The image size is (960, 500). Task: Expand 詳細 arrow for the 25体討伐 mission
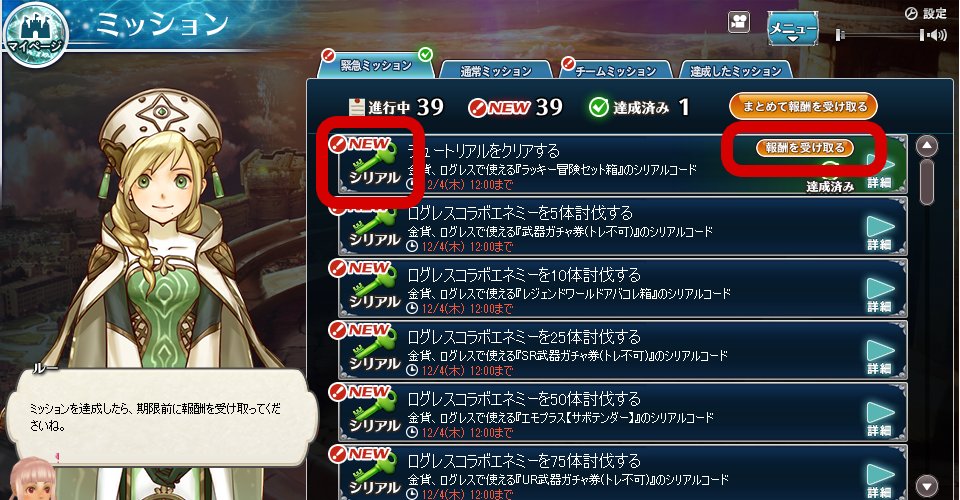(880, 356)
